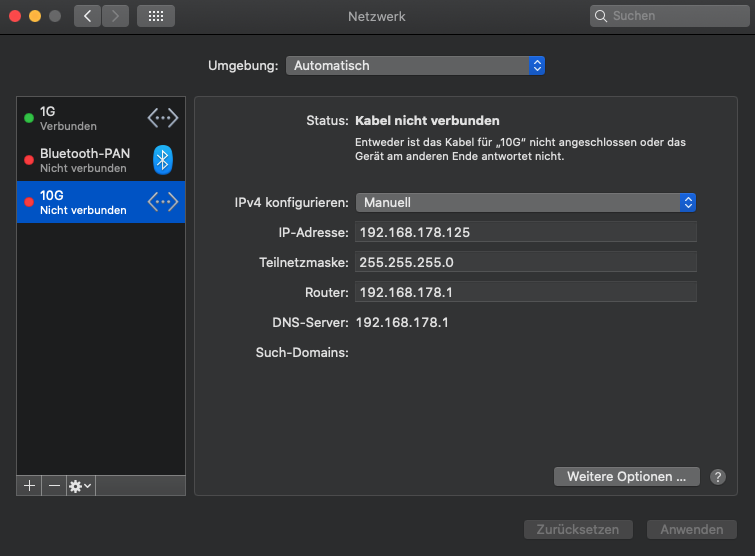The height and width of the screenshot is (556, 755).
Task: Remove the selected service with minus
Action: (x=54, y=485)
